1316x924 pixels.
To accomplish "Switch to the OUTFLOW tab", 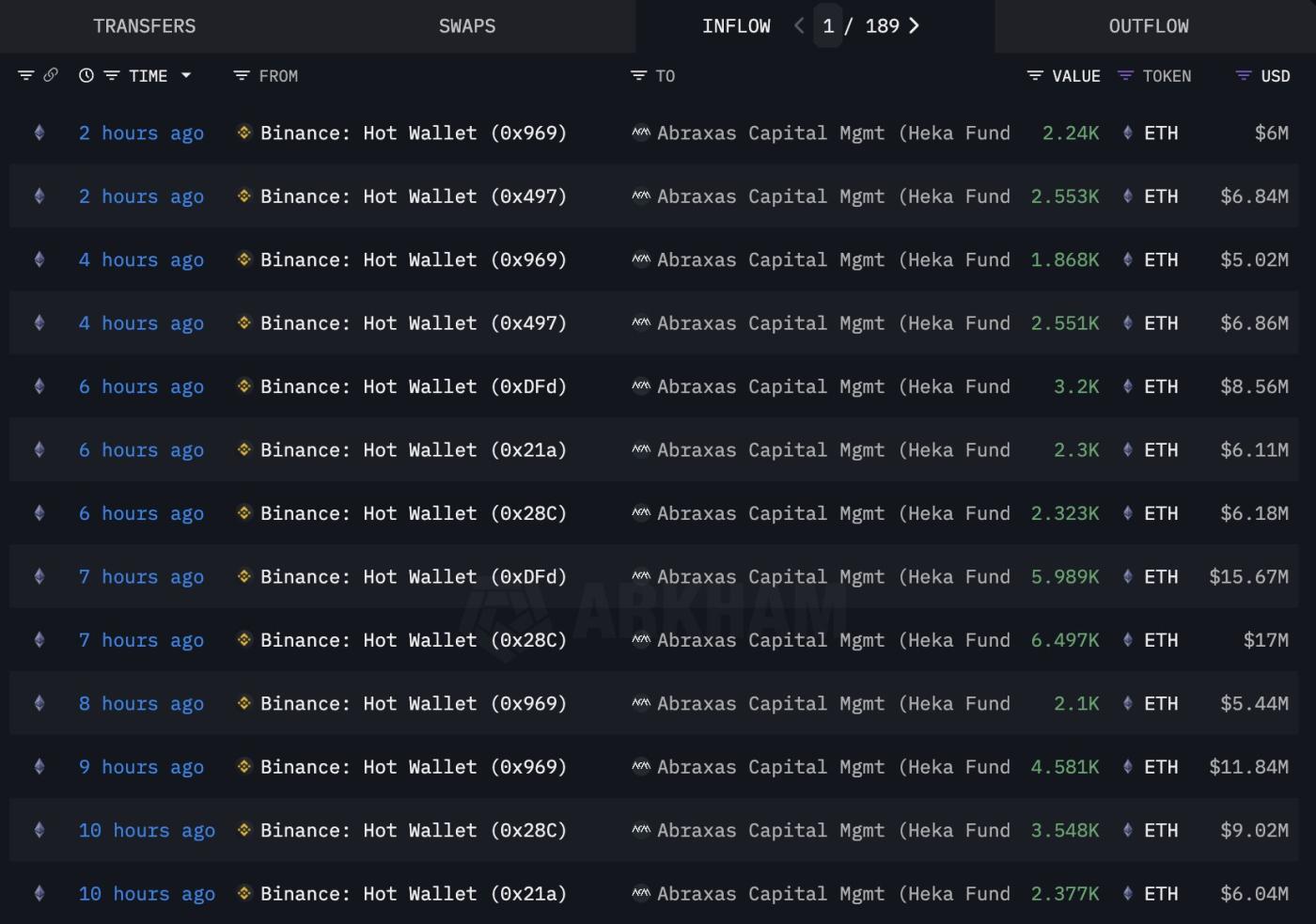I will pyautogui.click(x=1149, y=25).
